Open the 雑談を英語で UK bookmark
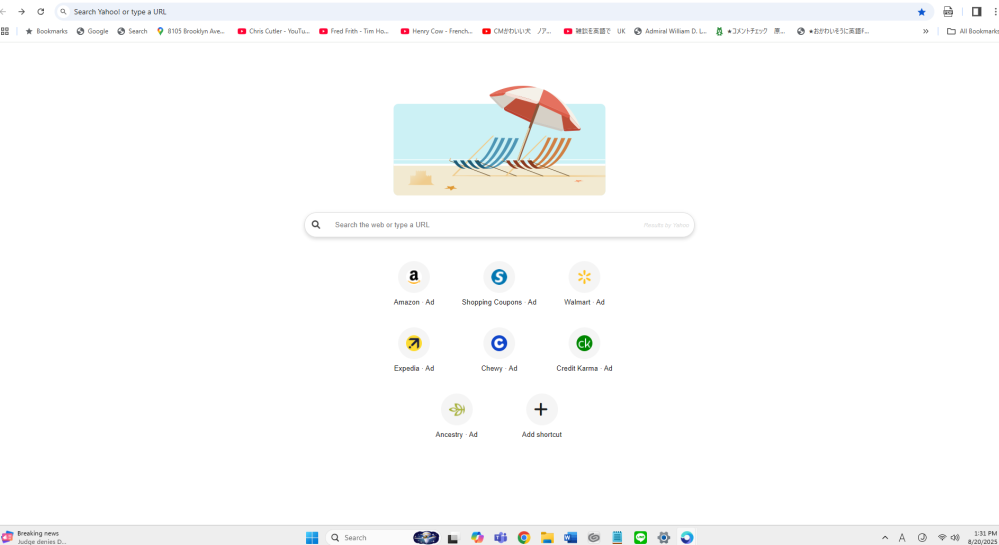 (x=594, y=31)
